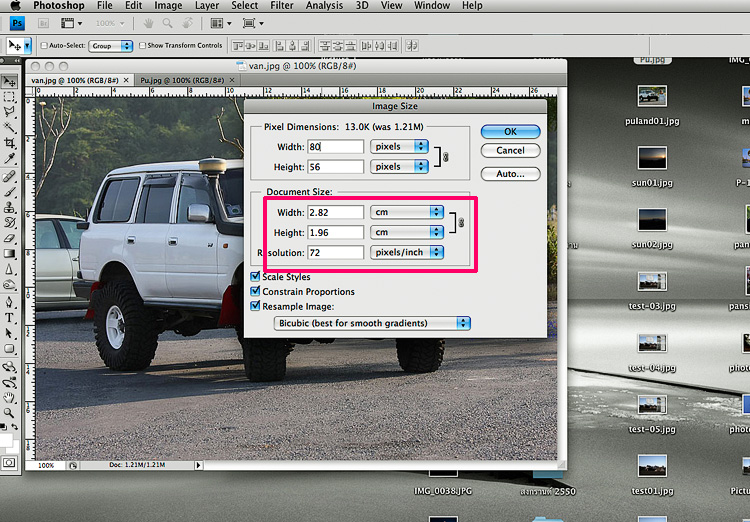Select the Type tool (T)
Screen dimensions: 750x522
[x=9, y=317]
